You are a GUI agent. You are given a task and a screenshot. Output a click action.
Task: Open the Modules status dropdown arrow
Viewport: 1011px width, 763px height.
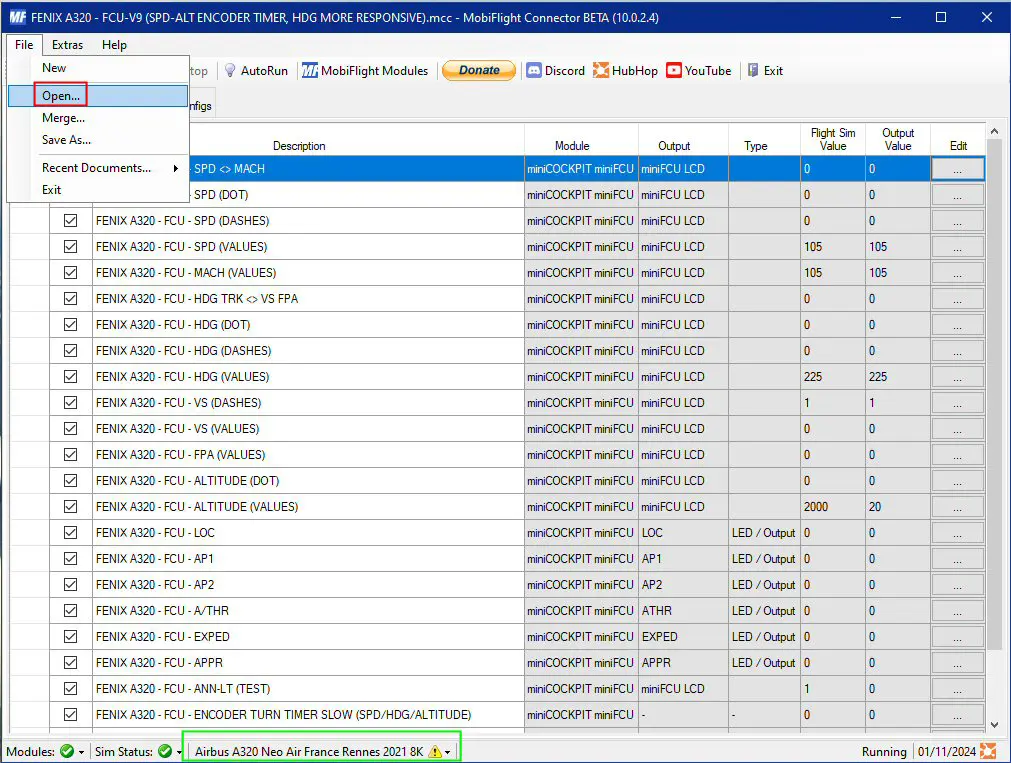pyautogui.click(x=81, y=752)
